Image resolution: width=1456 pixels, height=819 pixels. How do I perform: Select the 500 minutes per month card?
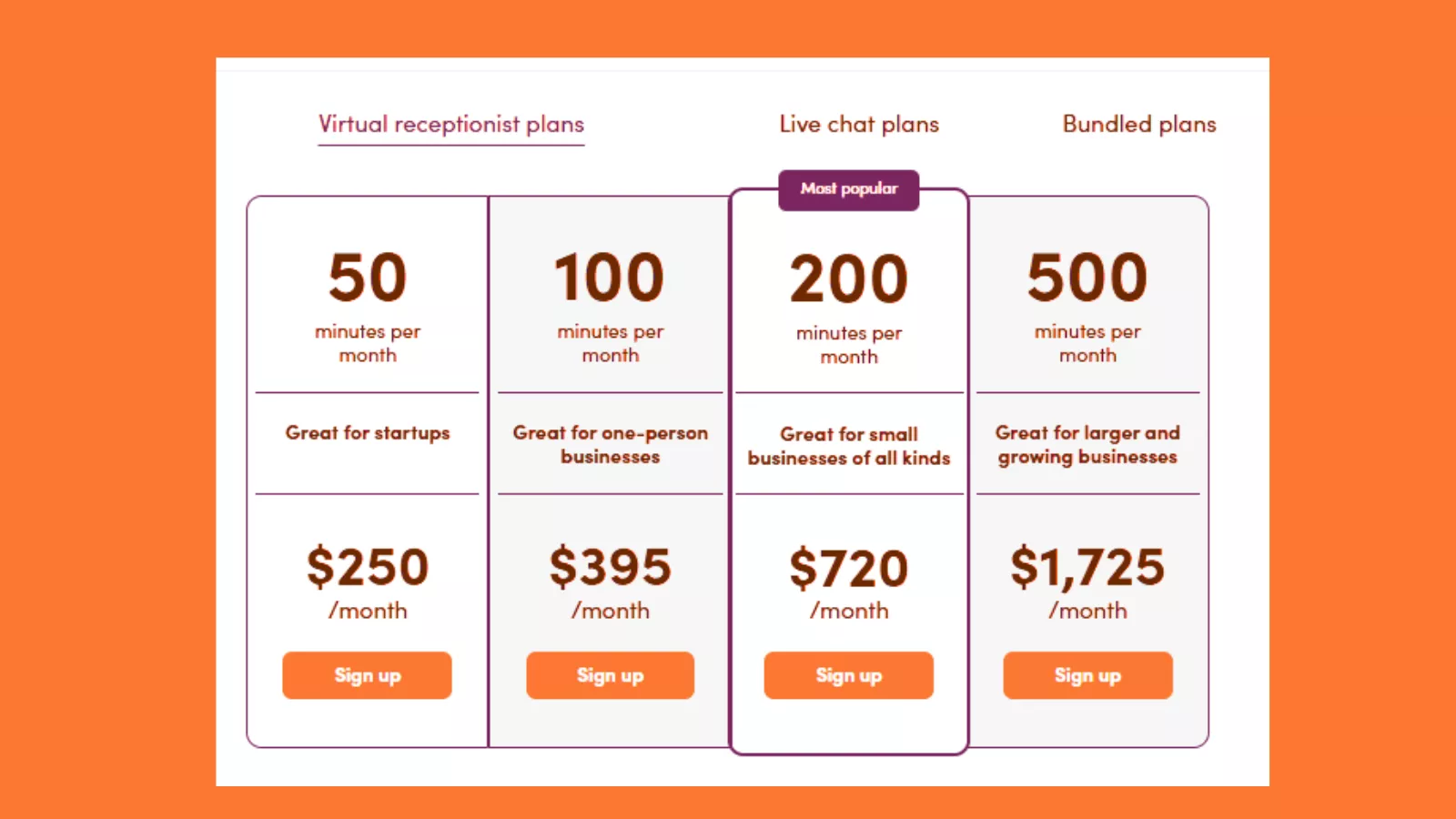click(x=1087, y=300)
